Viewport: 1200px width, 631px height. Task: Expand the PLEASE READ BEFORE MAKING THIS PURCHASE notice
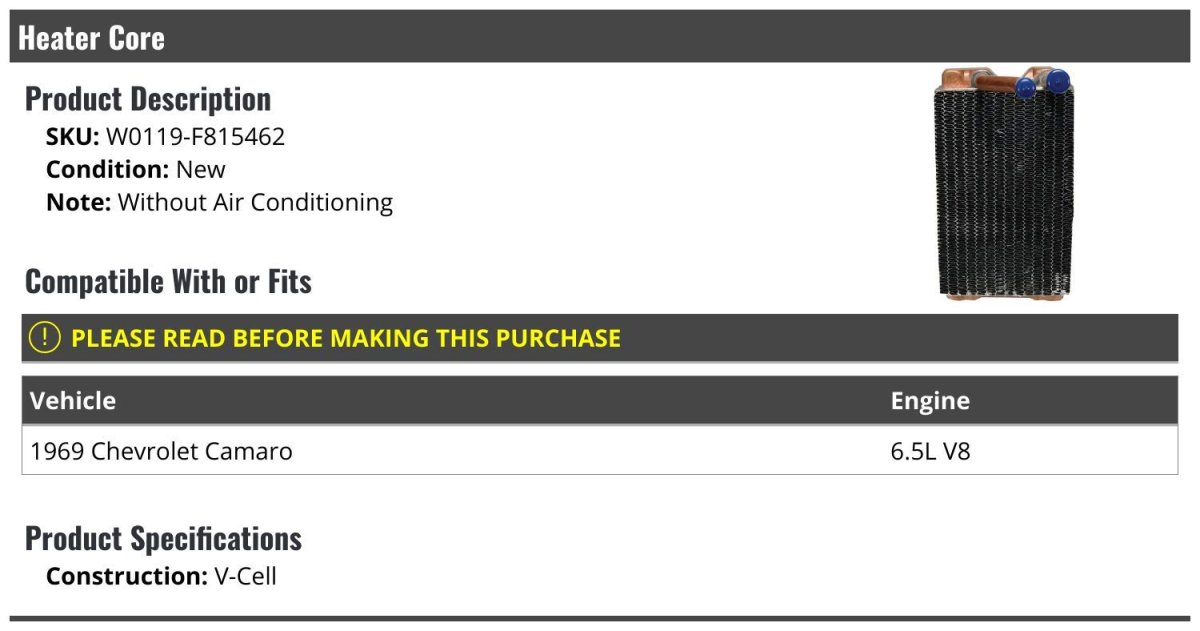pyautogui.click(x=346, y=338)
